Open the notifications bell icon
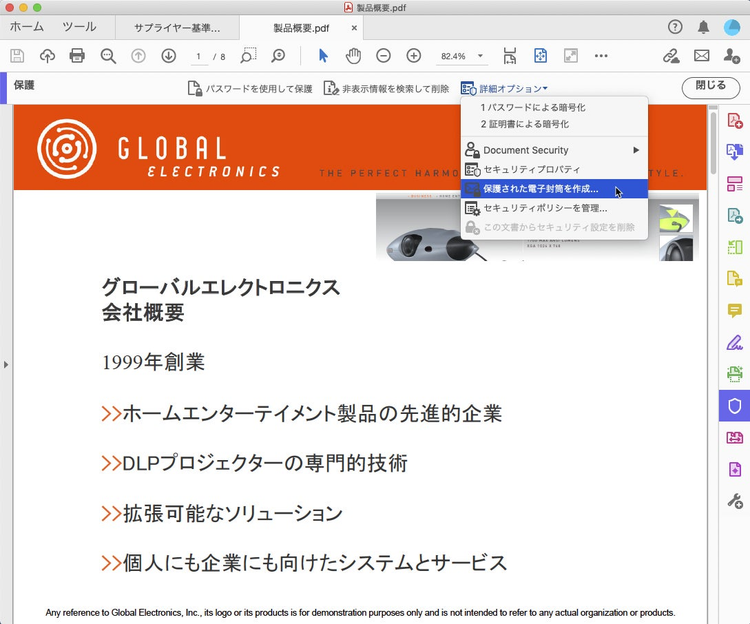Image resolution: width=750 pixels, height=624 pixels. click(x=703, y=27)
